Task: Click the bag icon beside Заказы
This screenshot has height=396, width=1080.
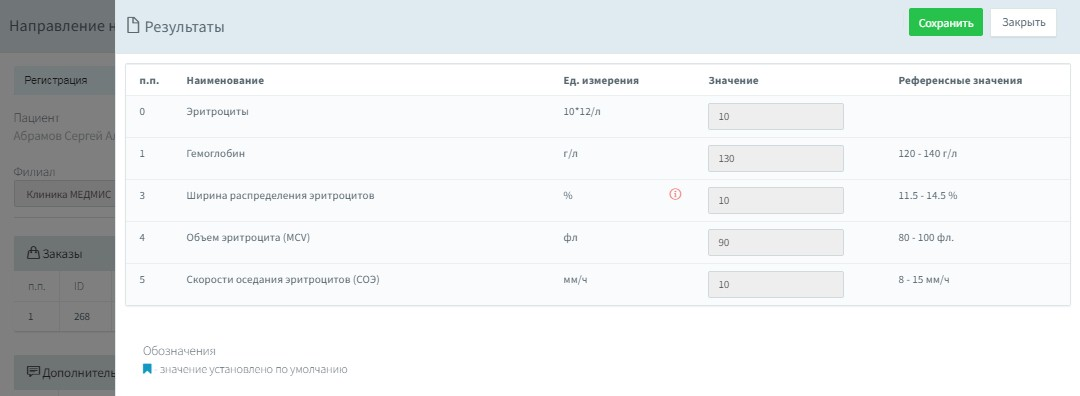Action: [x=33, y=253]
